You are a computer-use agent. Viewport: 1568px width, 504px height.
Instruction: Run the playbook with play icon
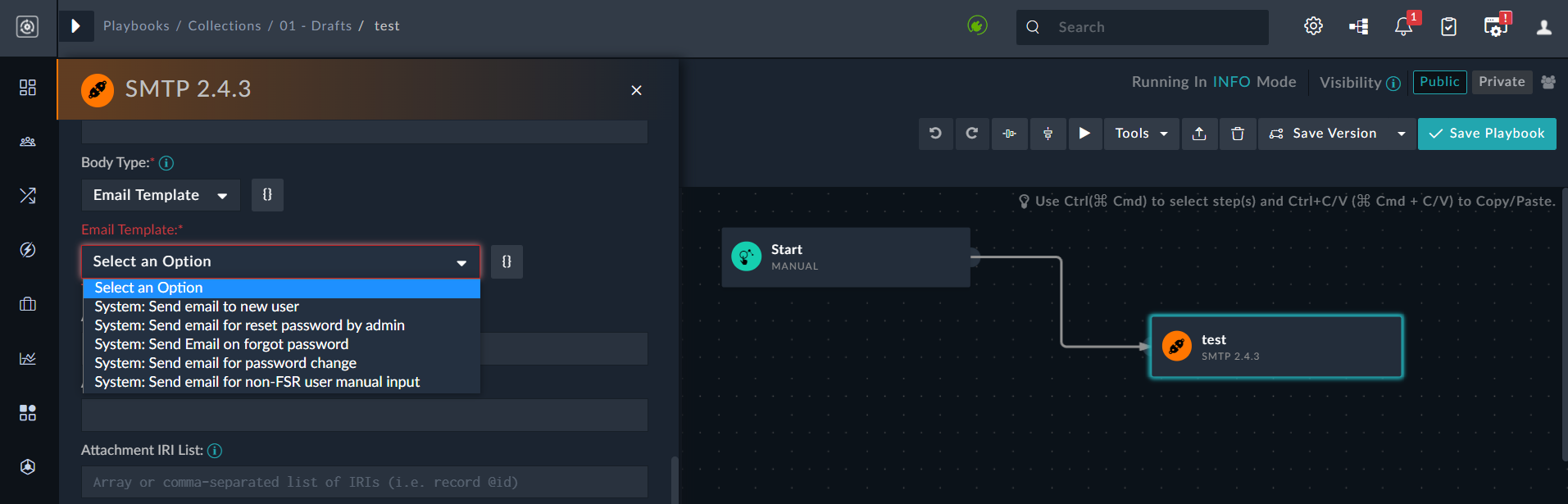pyautogui.click(x=1084, y=134)
